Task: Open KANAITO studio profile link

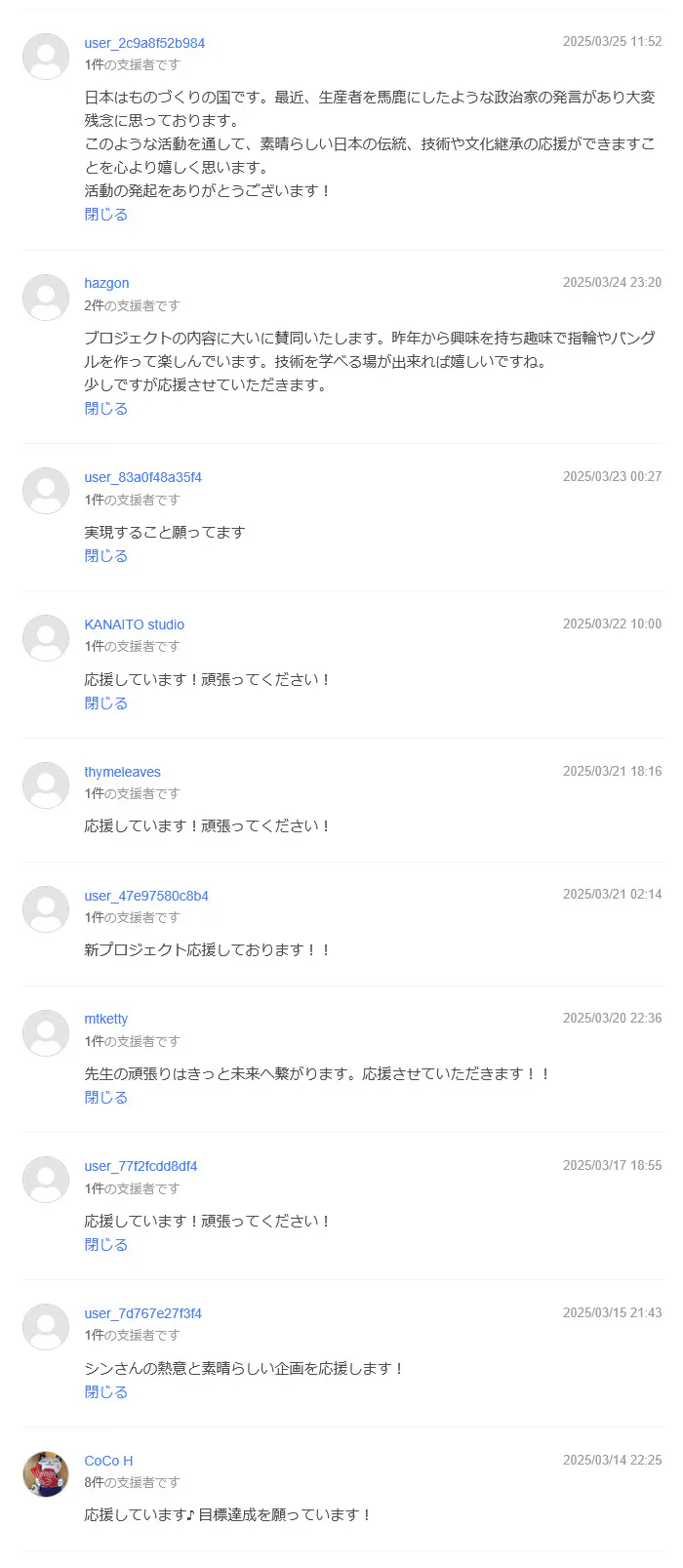Action: (x=134, y=624)
